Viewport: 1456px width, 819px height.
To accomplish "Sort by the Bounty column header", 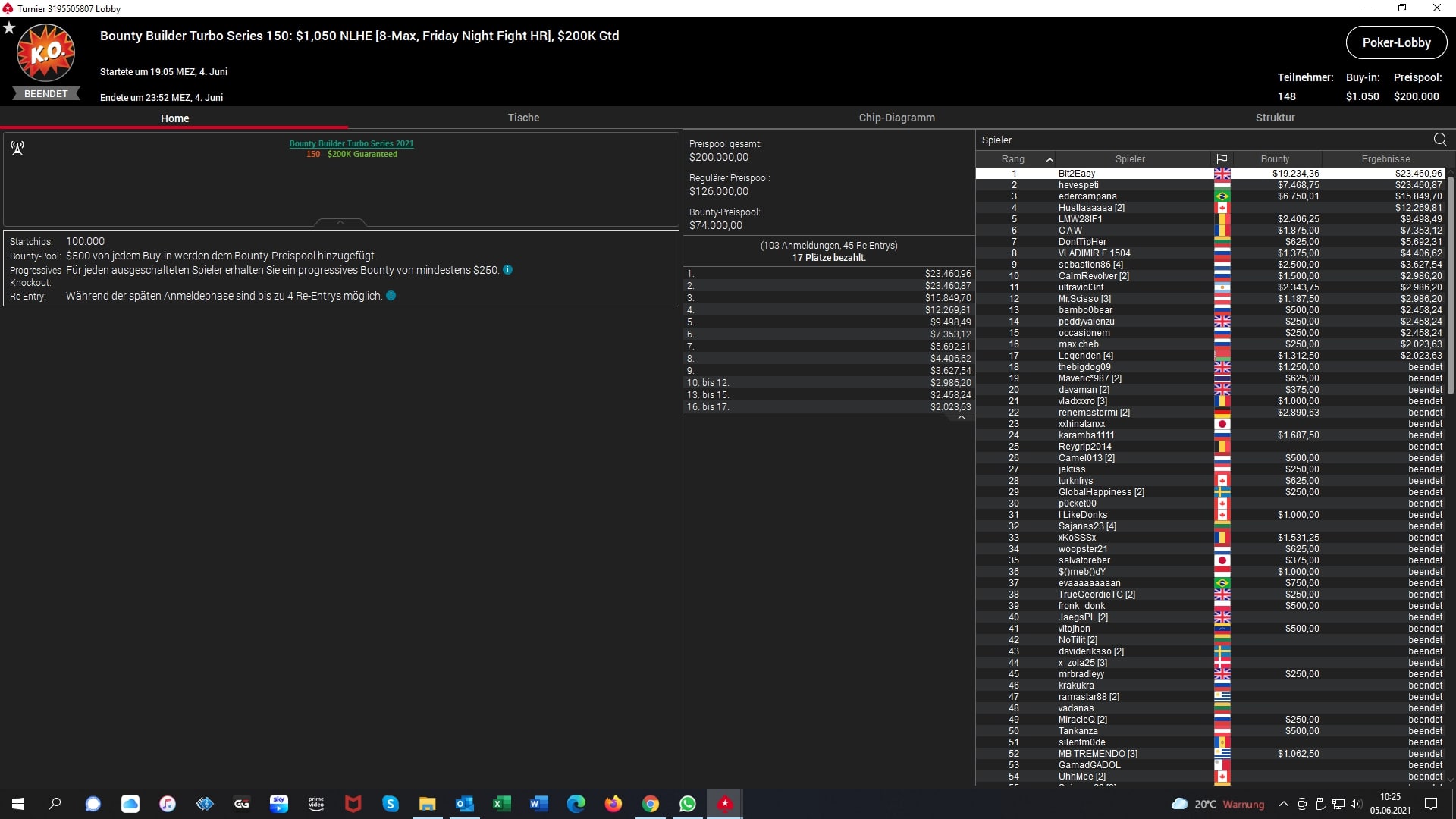I will click(x=1275, y=159).
